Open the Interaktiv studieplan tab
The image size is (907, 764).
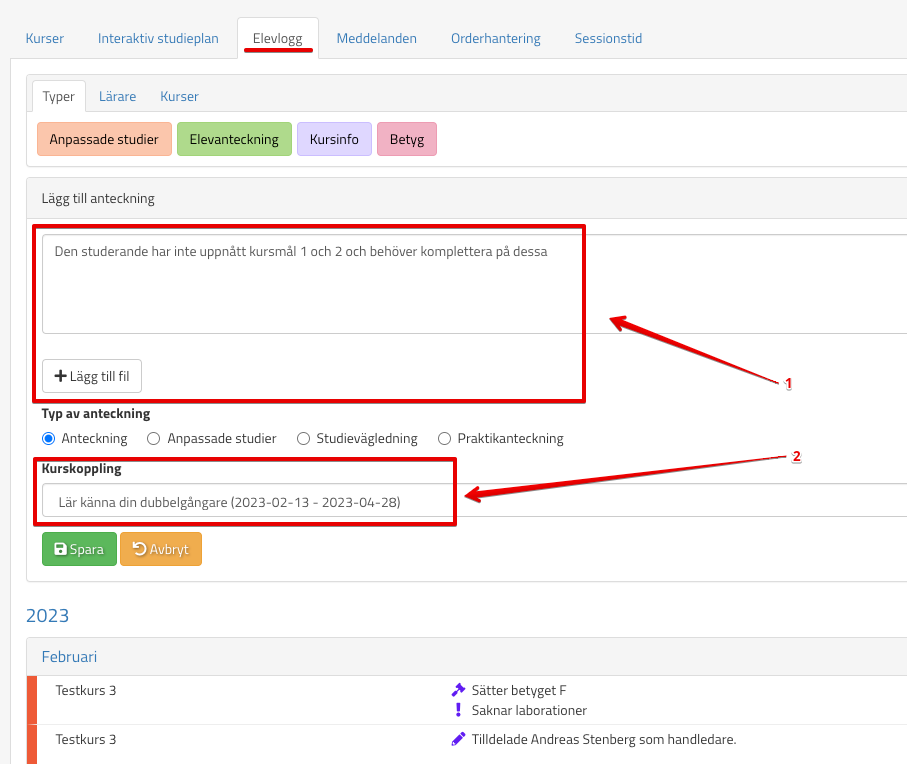click(x=158, y=38)
